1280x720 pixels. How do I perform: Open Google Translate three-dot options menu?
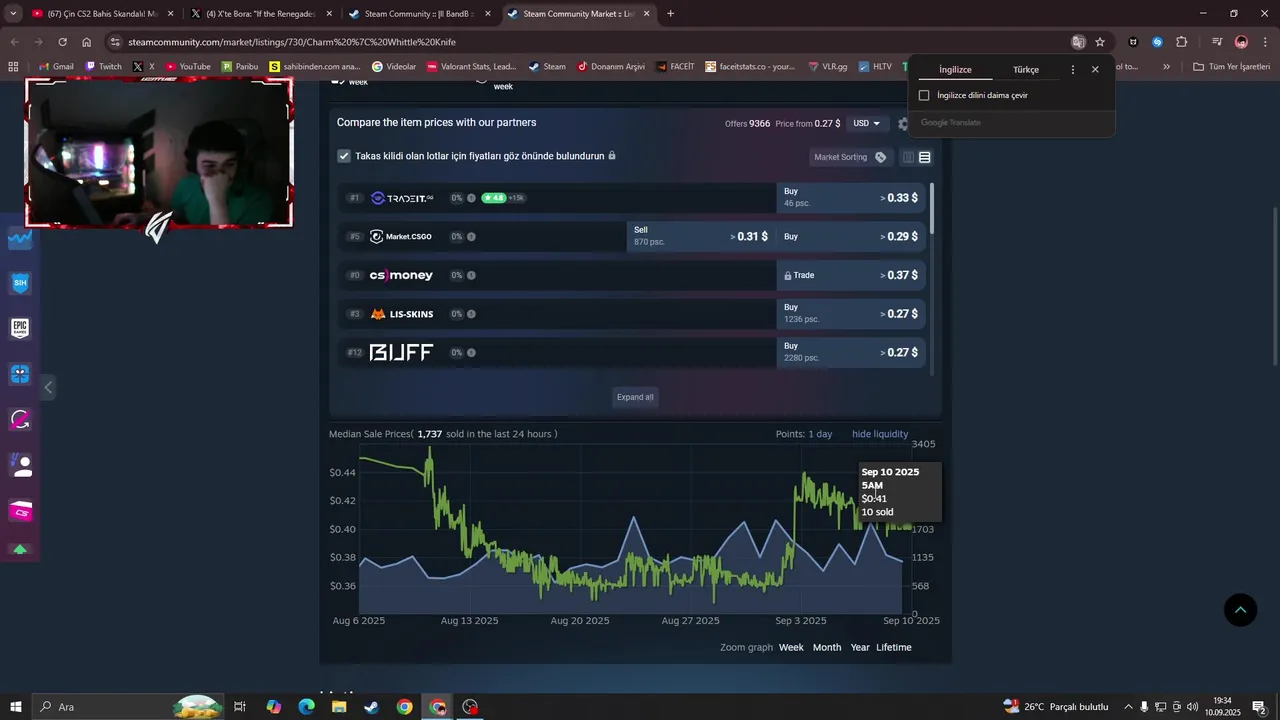[1073, 70]
